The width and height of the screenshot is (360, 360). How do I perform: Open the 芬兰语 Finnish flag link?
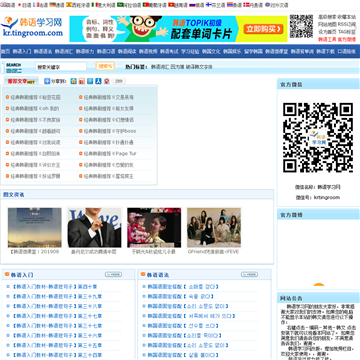pos(215,5)
